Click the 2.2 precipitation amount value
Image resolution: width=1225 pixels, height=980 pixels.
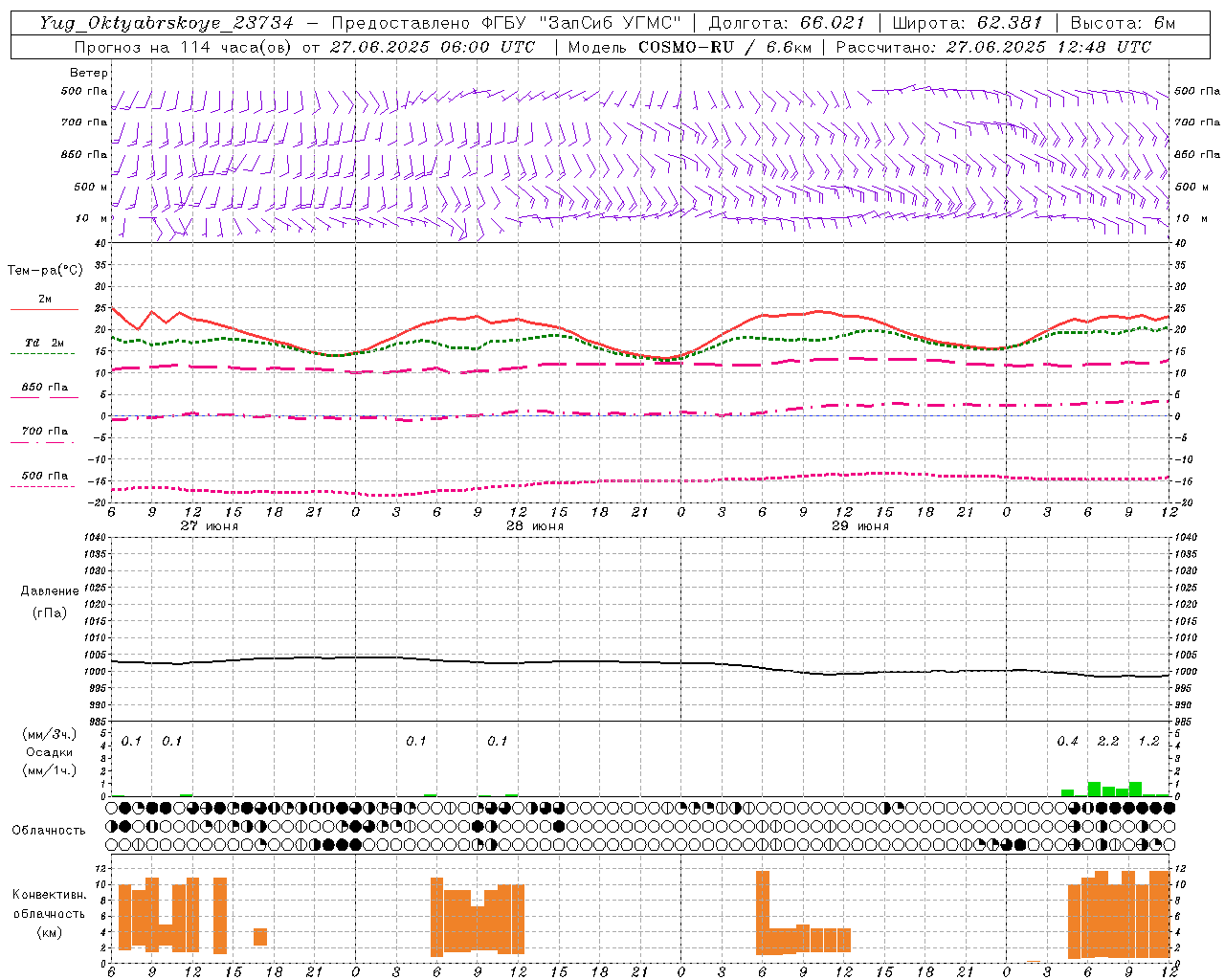1108,741
